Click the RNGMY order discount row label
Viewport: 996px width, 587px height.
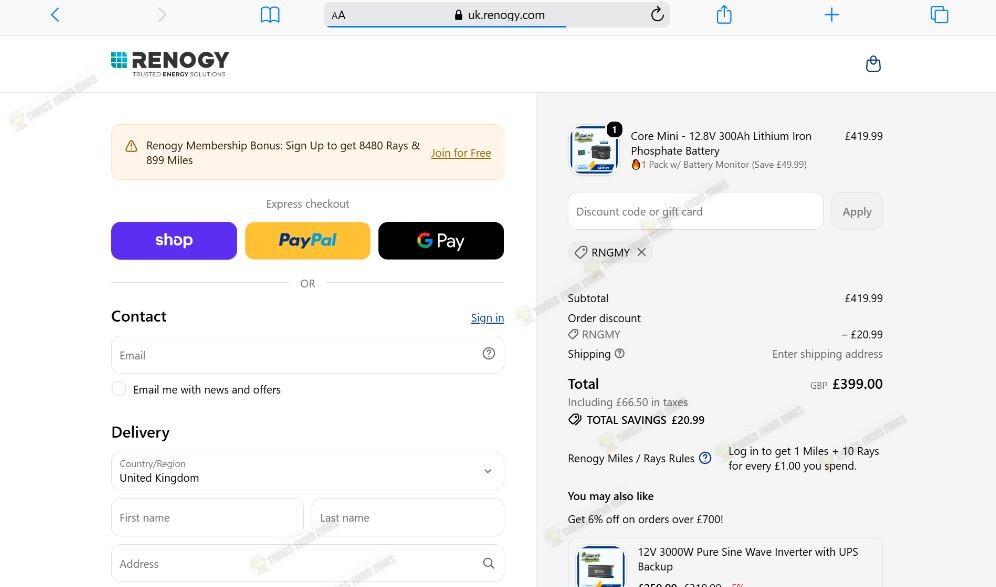point(601,334)
